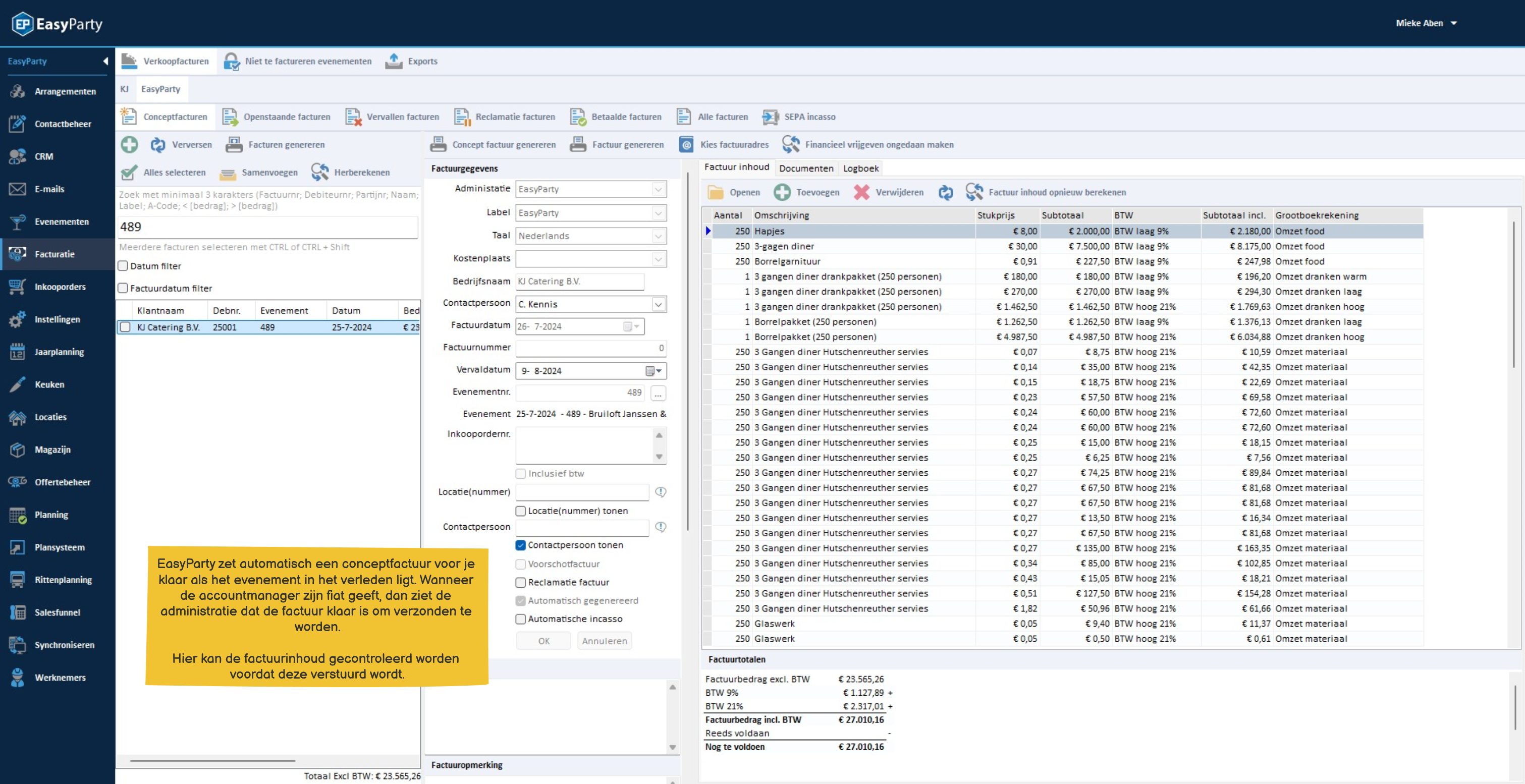Viewport: 1525px width, 784px height.
Task: Enable Automatische incasso checkbox
Action: (520, 619)
